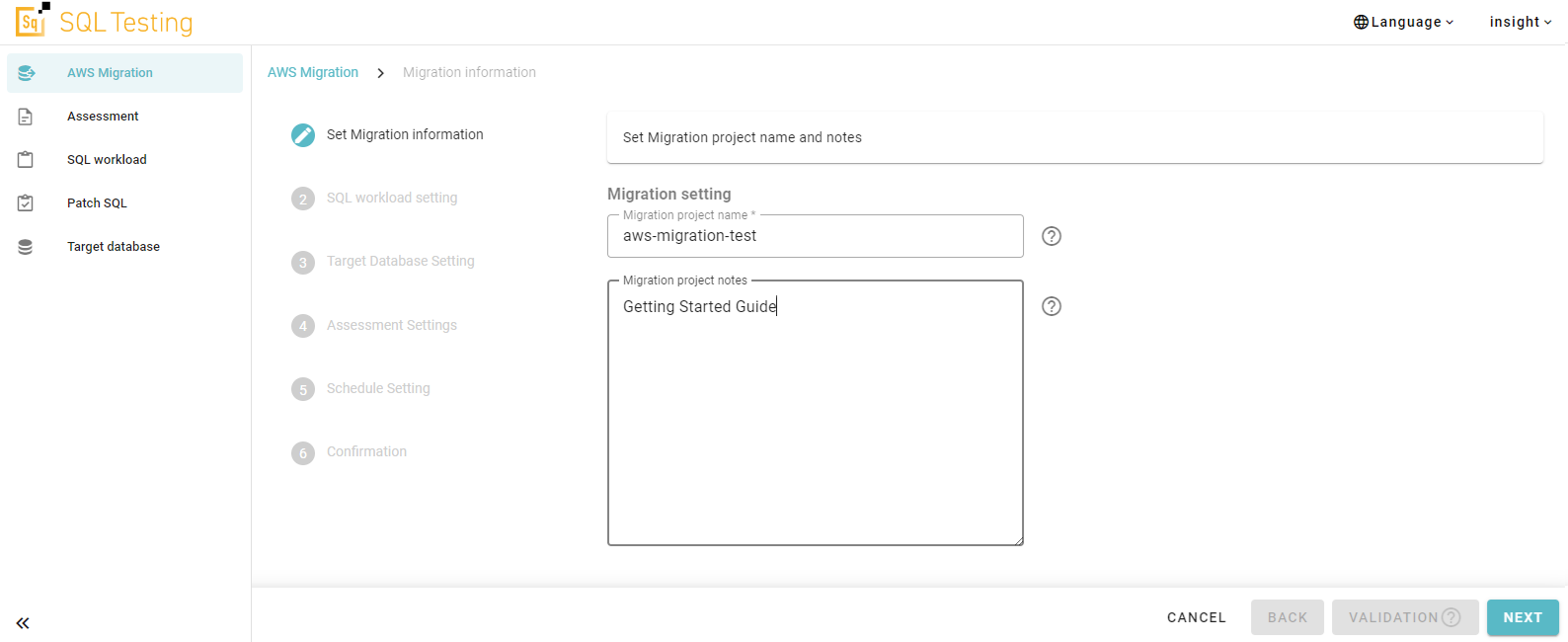
Task: Open help for Migration project notes
Action: point(1052,306)
